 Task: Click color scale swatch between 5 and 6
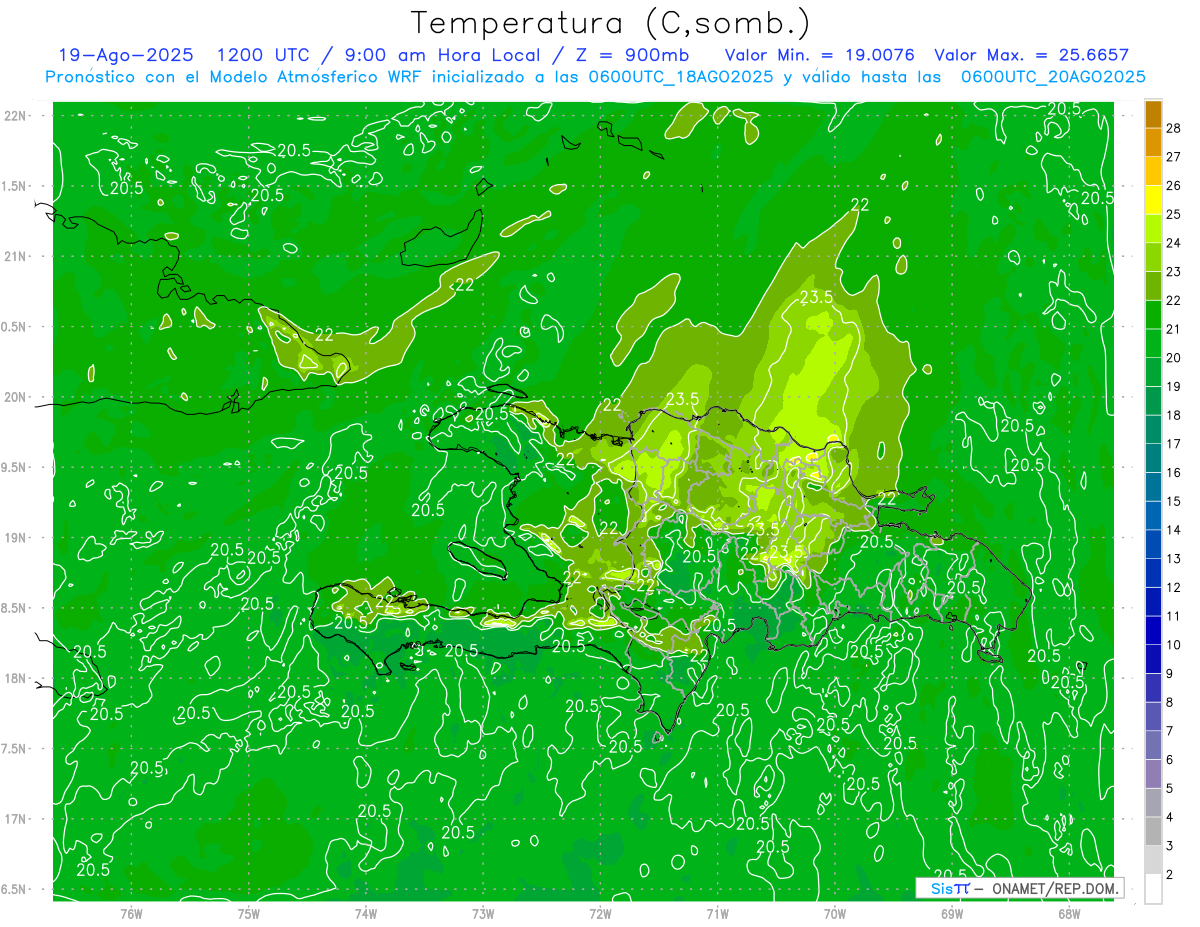1153,775
